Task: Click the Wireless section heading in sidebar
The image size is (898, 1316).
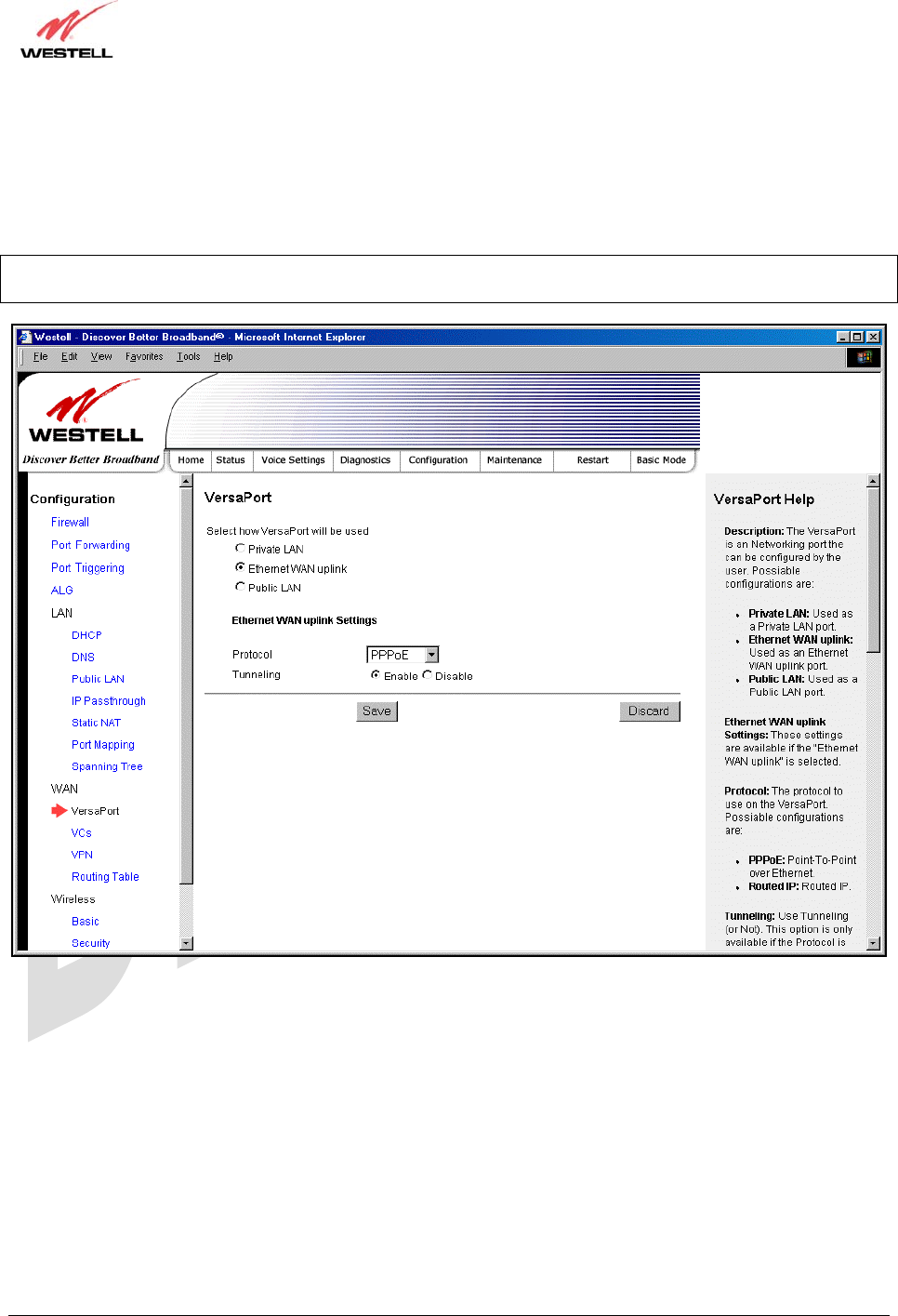Action: point(73,899)
